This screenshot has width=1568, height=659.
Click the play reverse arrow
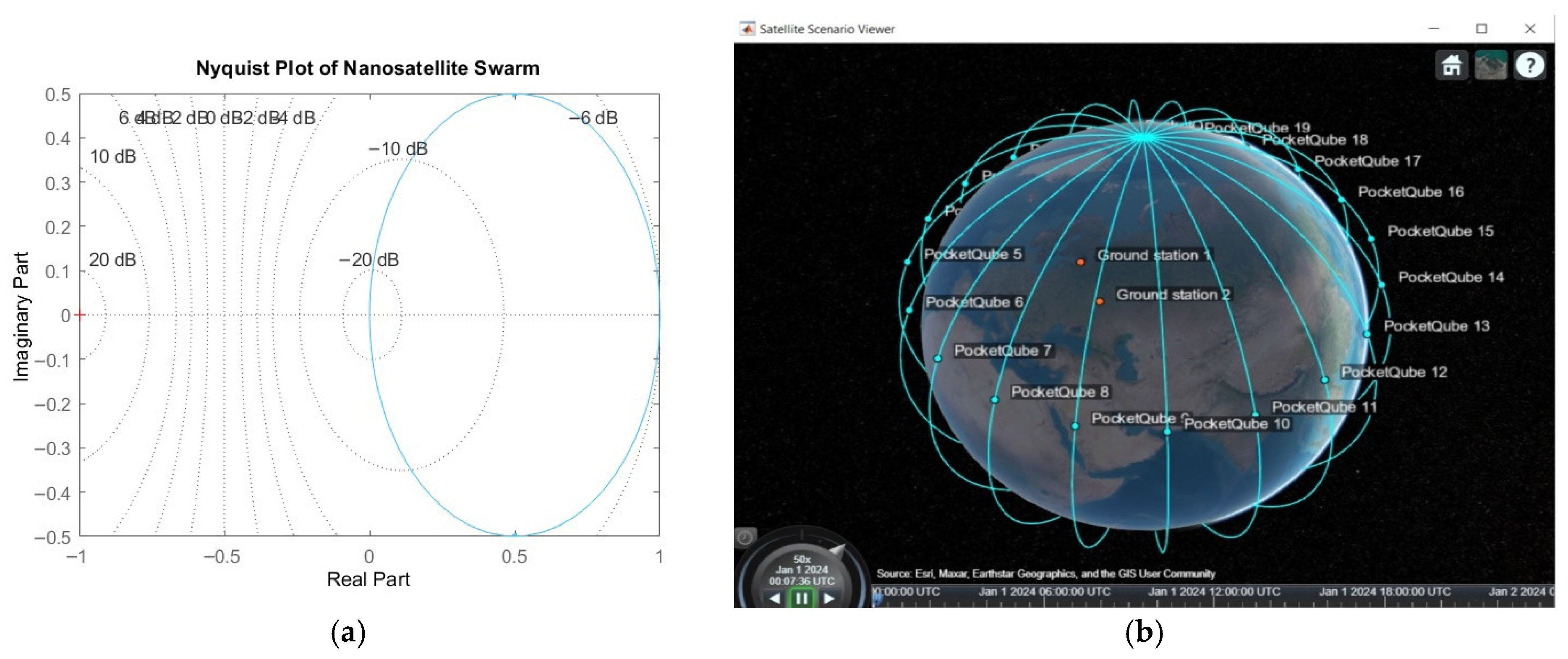[x=774, y=599]
